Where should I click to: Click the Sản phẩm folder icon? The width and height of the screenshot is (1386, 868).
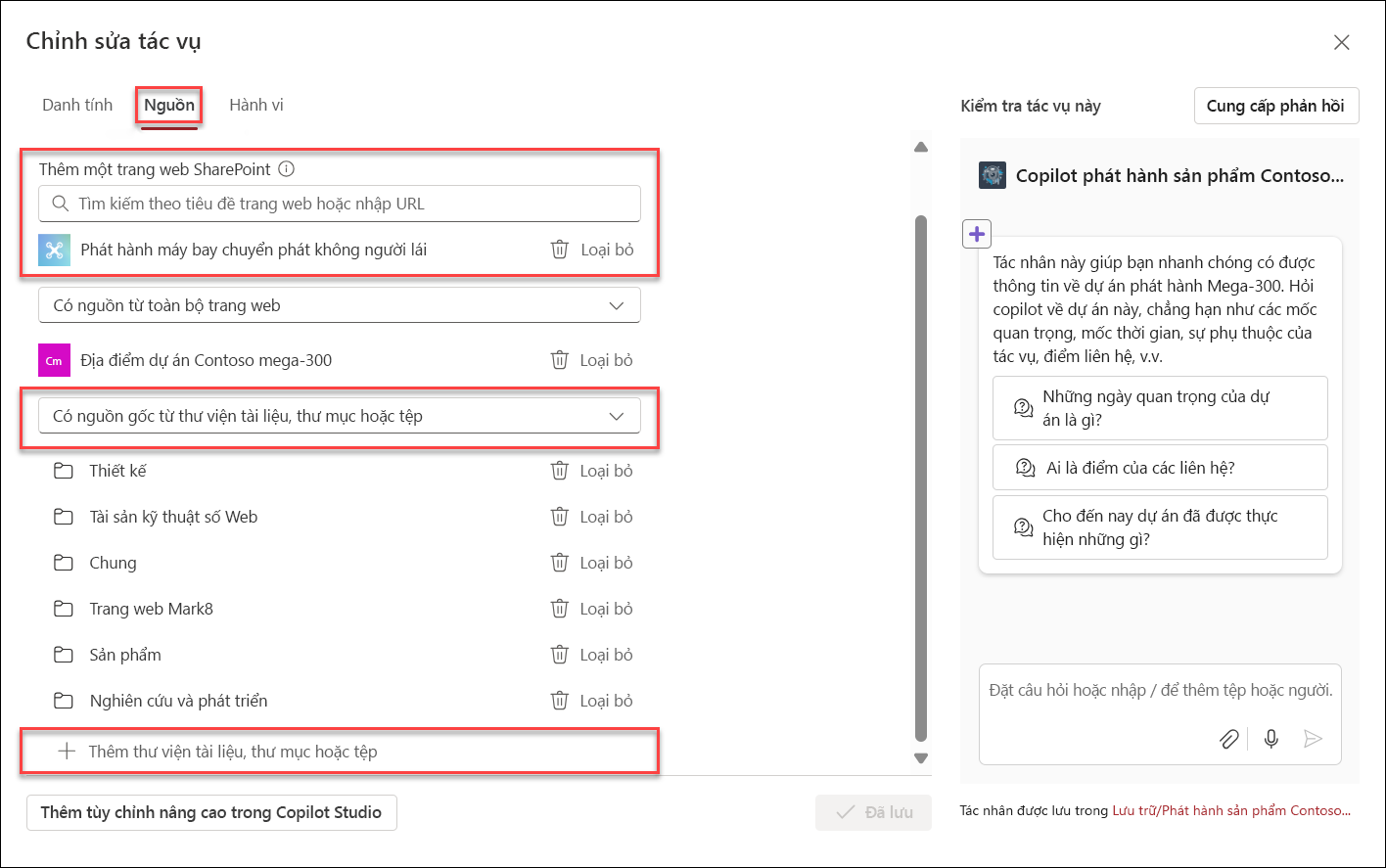coord(64,655)
